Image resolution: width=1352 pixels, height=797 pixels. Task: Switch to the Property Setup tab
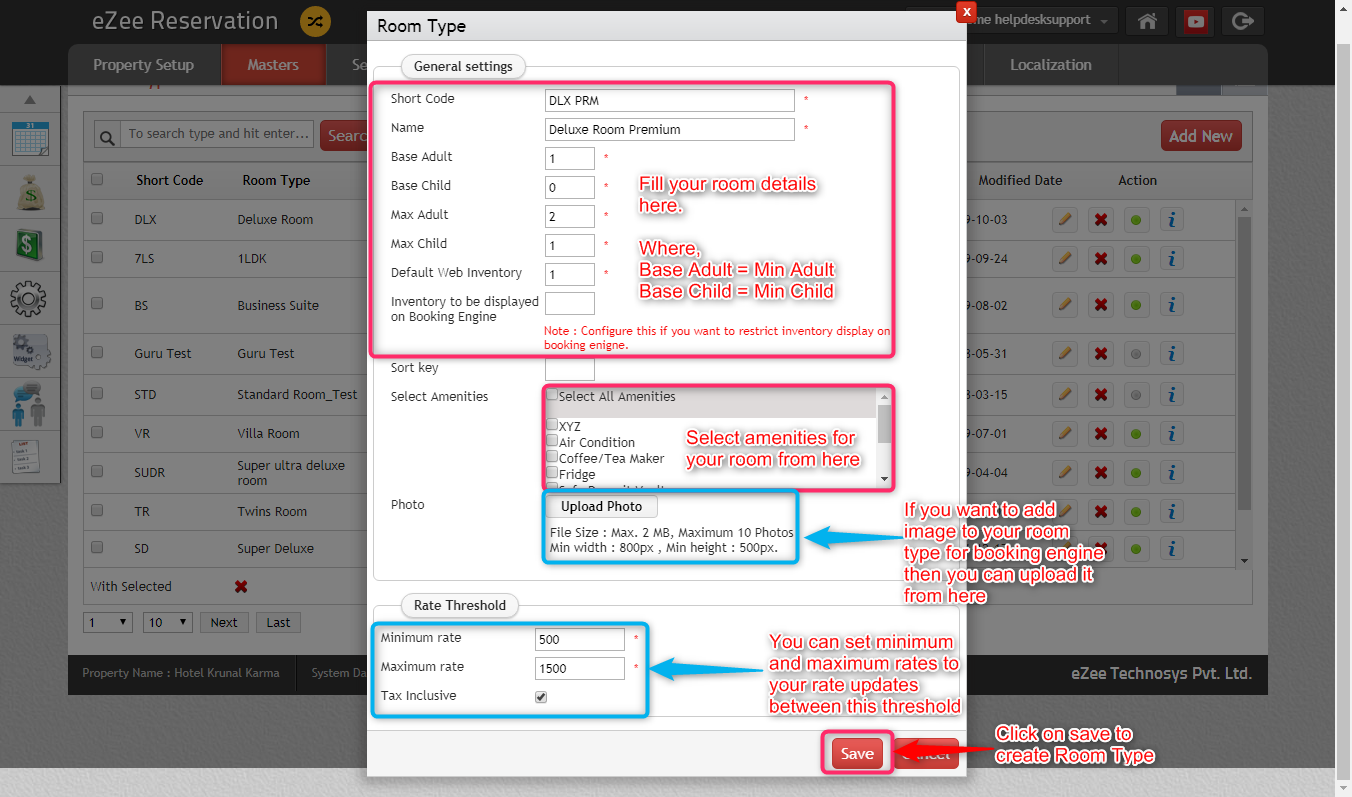(x=143, y=65)
